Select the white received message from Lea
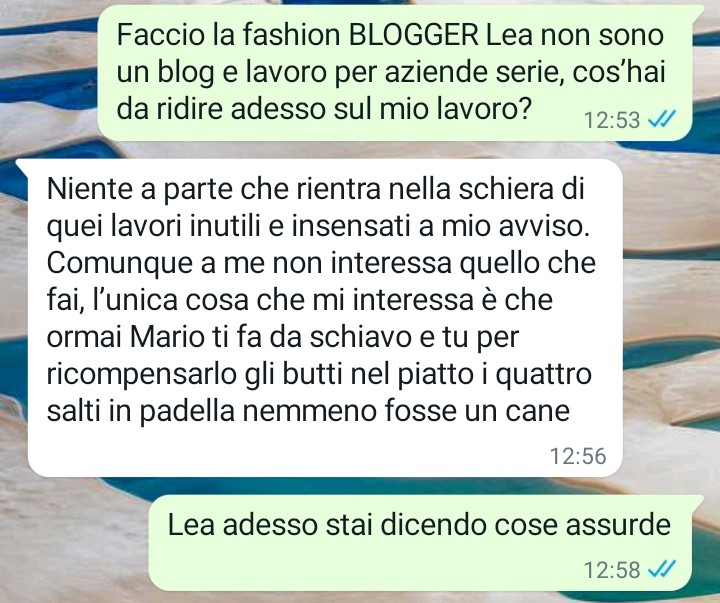 (325, 318)
